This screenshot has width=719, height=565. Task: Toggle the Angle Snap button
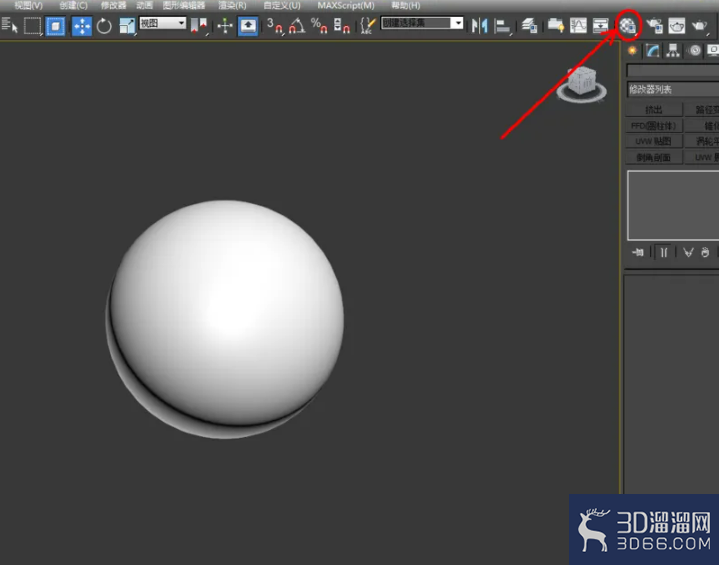point(297,26)
